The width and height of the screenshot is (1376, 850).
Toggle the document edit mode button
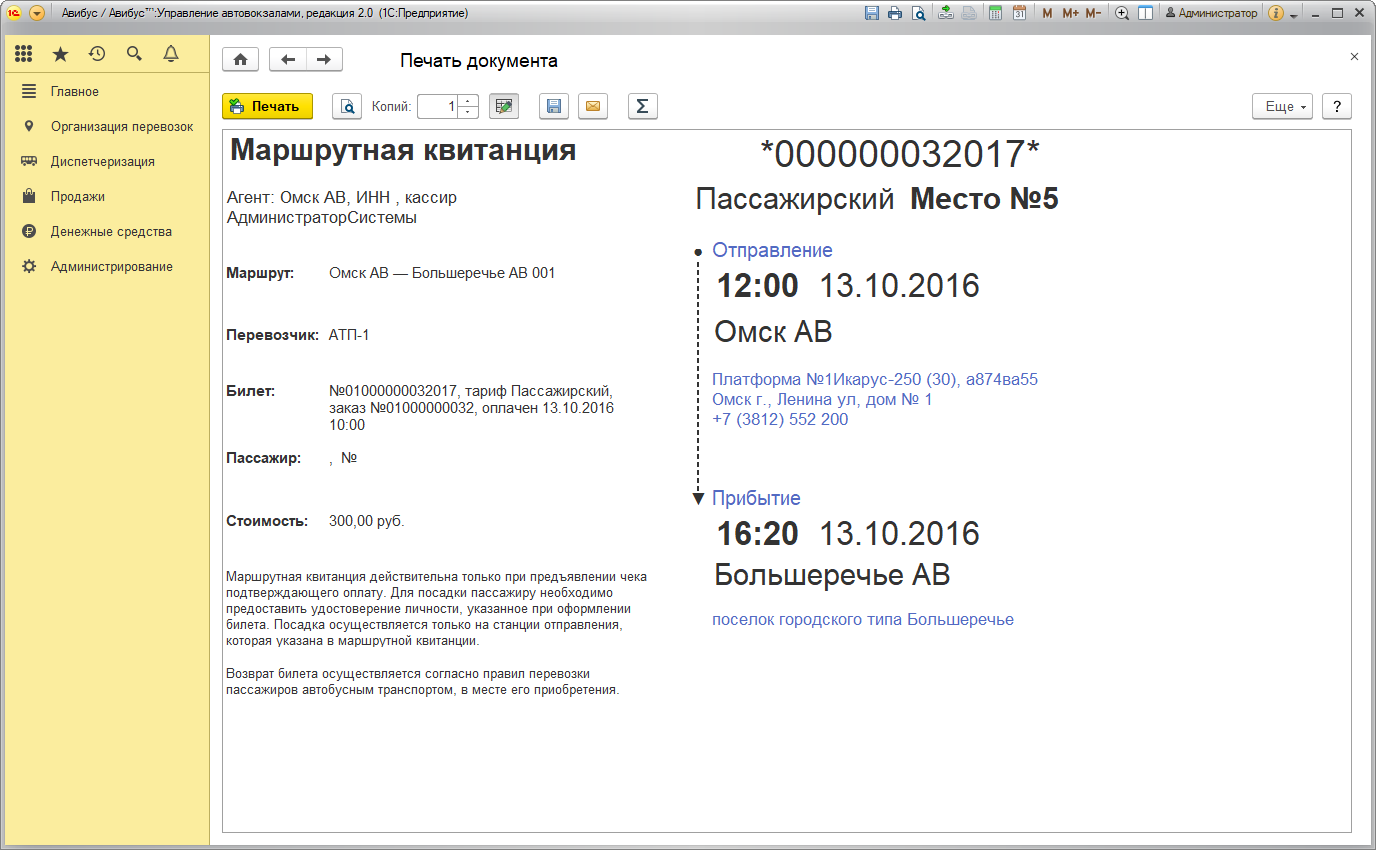pos(505,106)
